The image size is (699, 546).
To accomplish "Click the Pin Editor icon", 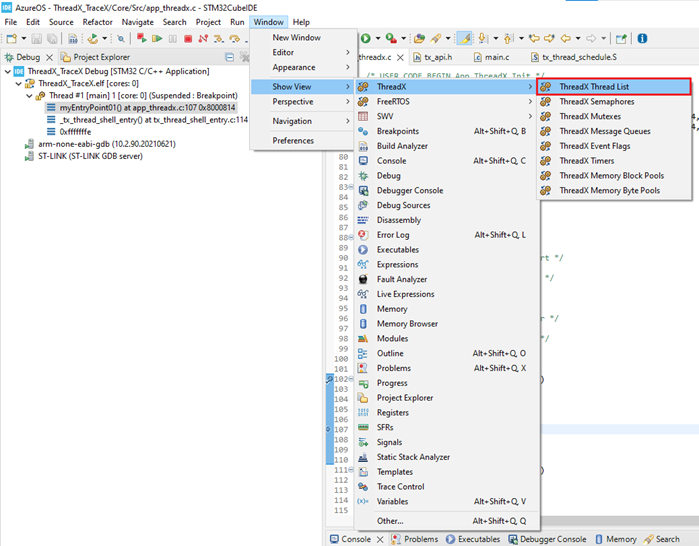I will (621, 39).
